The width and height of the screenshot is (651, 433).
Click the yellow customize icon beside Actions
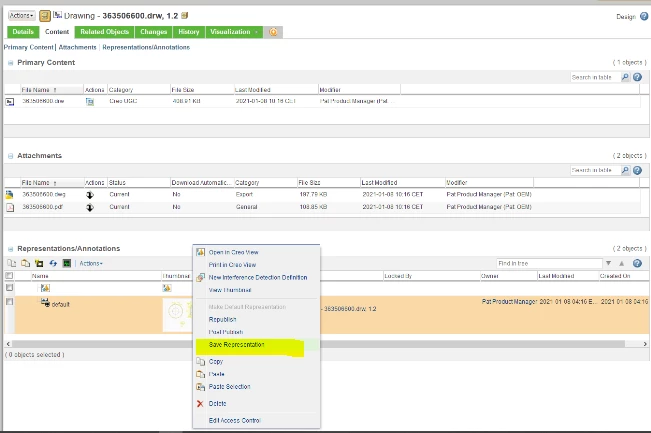45,16
